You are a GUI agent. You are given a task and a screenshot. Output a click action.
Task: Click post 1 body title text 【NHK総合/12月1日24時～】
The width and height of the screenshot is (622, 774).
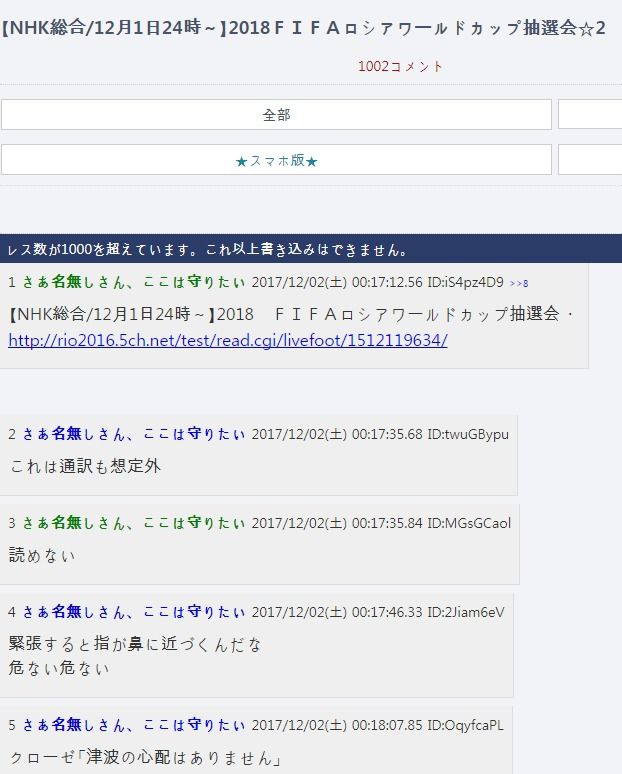pos(113,314)
